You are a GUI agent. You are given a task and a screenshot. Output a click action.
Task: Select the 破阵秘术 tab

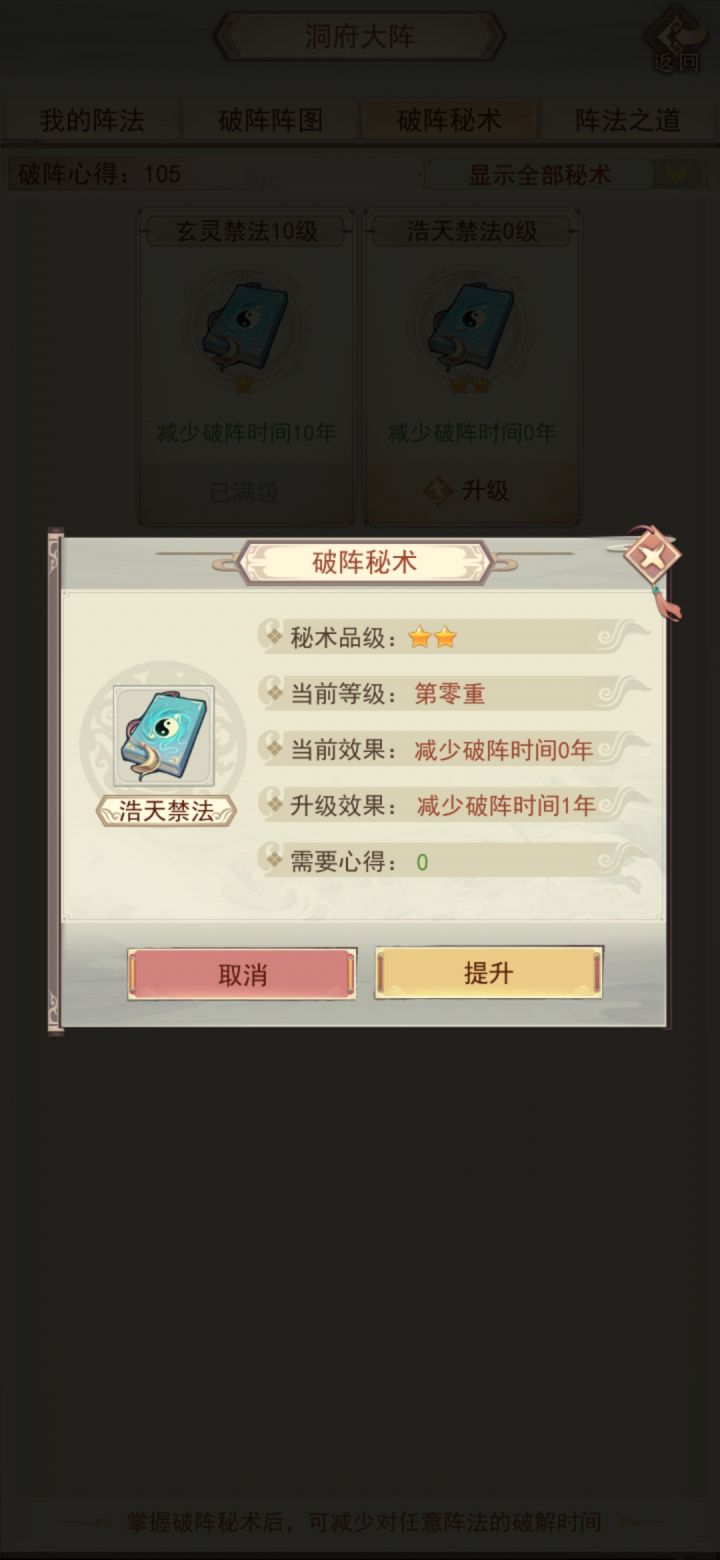point(449,121)
